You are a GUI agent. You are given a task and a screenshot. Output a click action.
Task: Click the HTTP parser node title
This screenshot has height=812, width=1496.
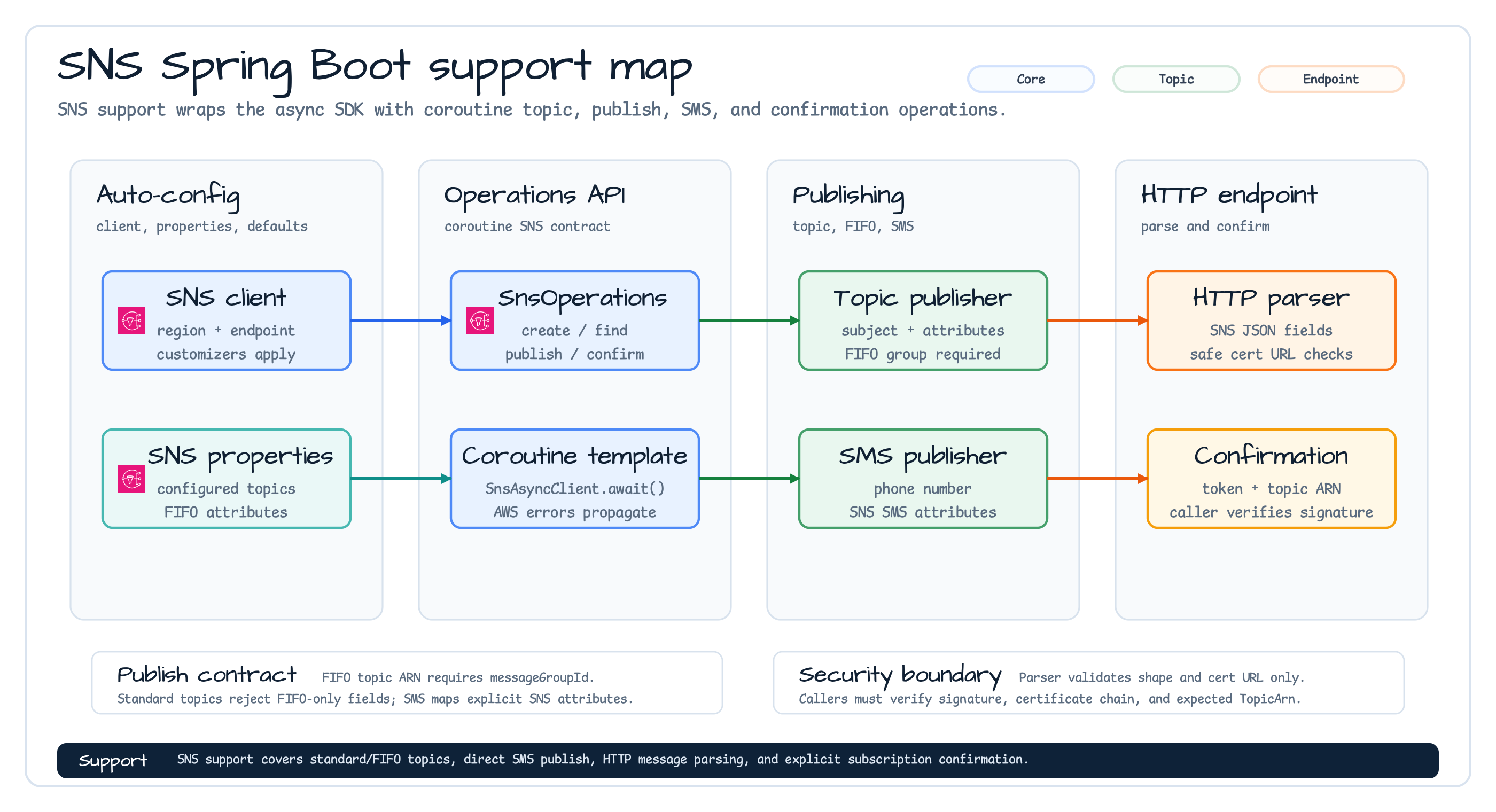click(x=1271, y=299)
